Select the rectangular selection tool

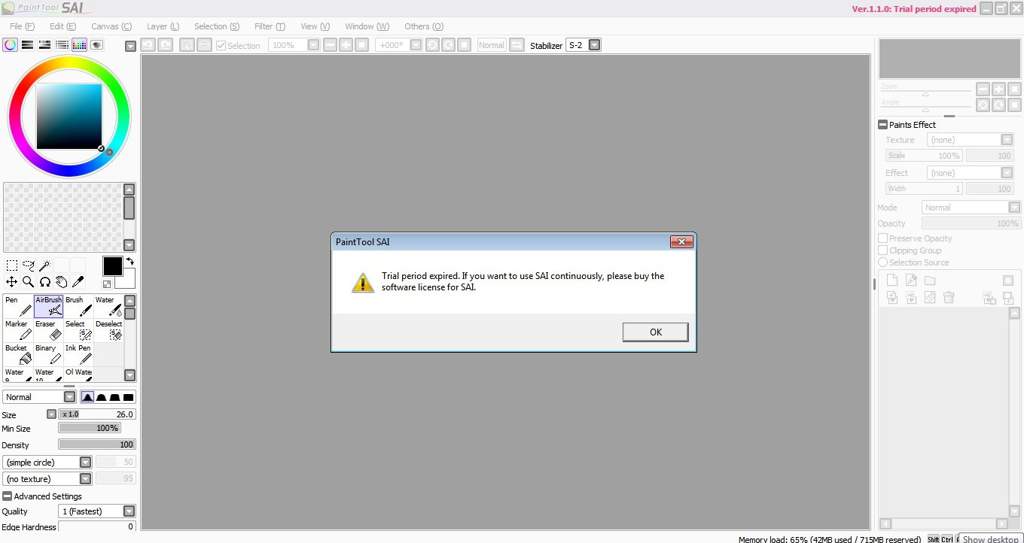click(x=12, y=266)
